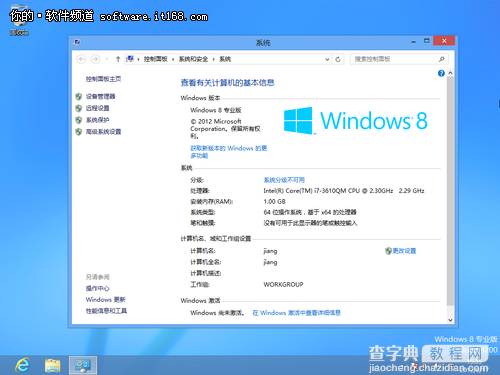
Task: Go up one level with the up arrow
Action: 118,59
